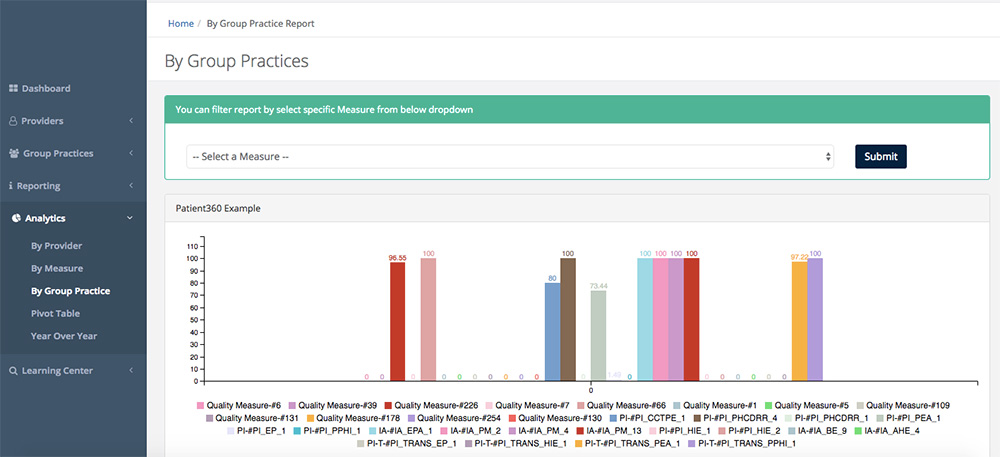The width and height of the screenshot is (1000, 457).
Task: Open the Select a Measure dropdown
Action: (x=510, y=156)
